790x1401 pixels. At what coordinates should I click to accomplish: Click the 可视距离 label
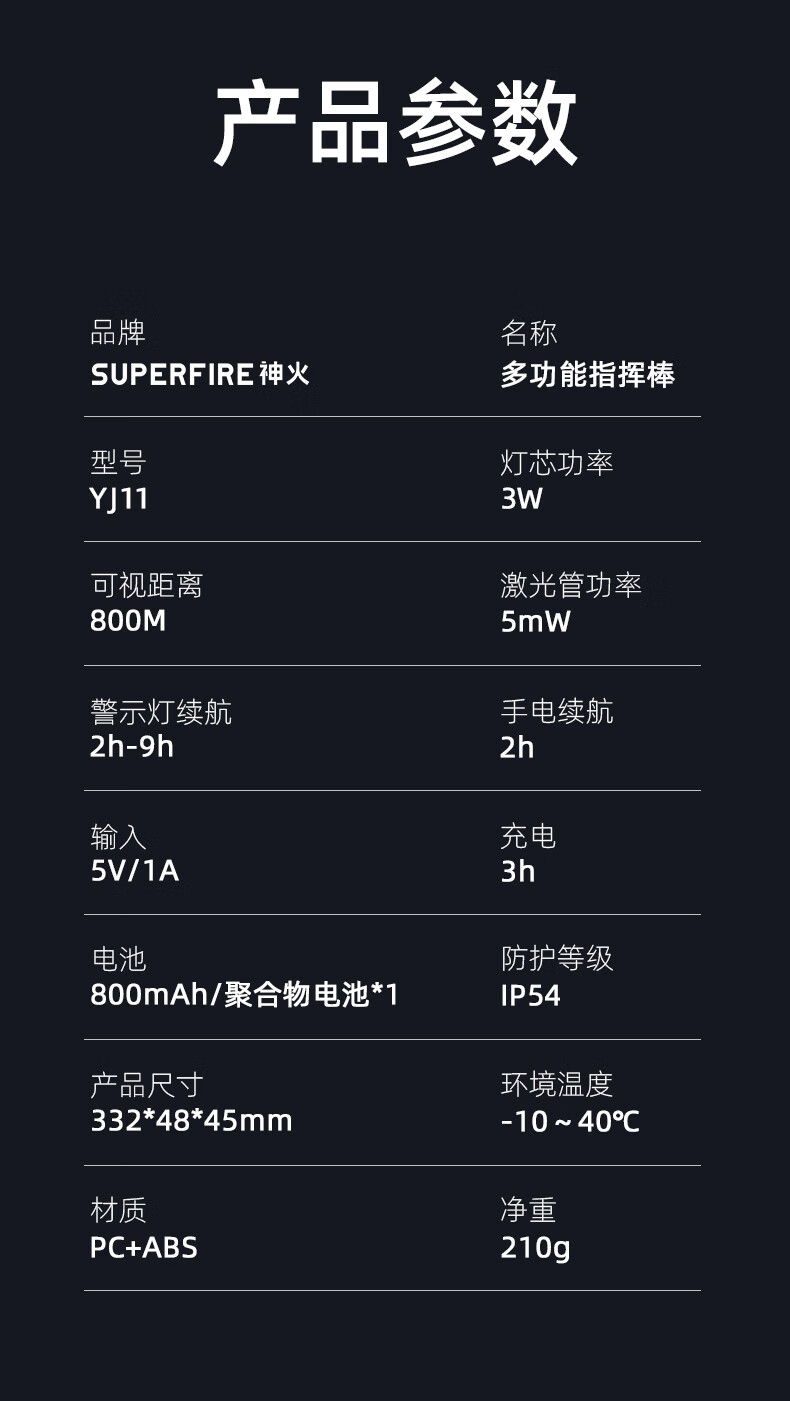tap(146, 586)
